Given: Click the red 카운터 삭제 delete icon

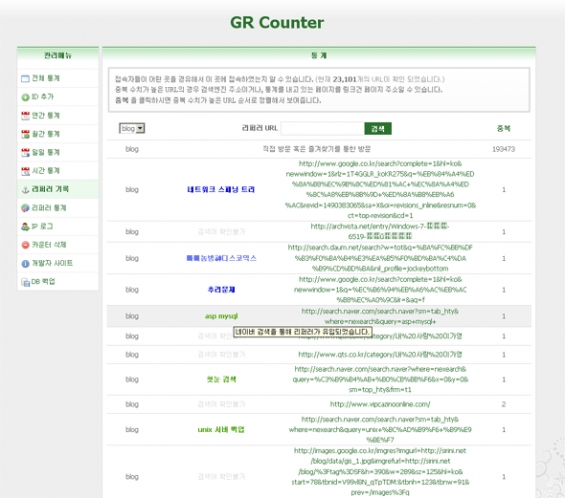Looking at the screenshot, I should 25,245.
